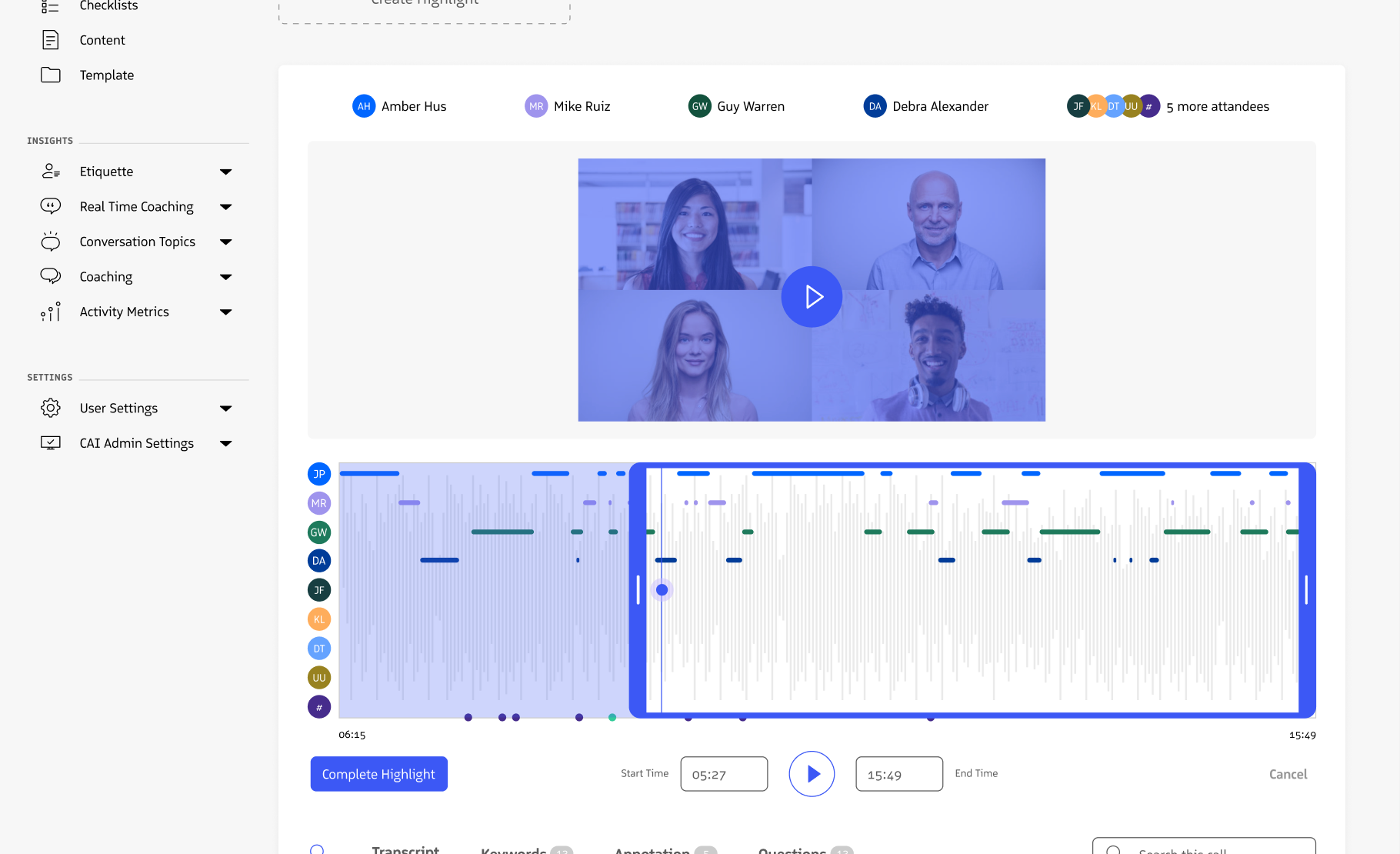This screenshot has width=1400, height=854.
Task: Toggle the KL speaker track avatar
Action: click(x=319, y=619)
